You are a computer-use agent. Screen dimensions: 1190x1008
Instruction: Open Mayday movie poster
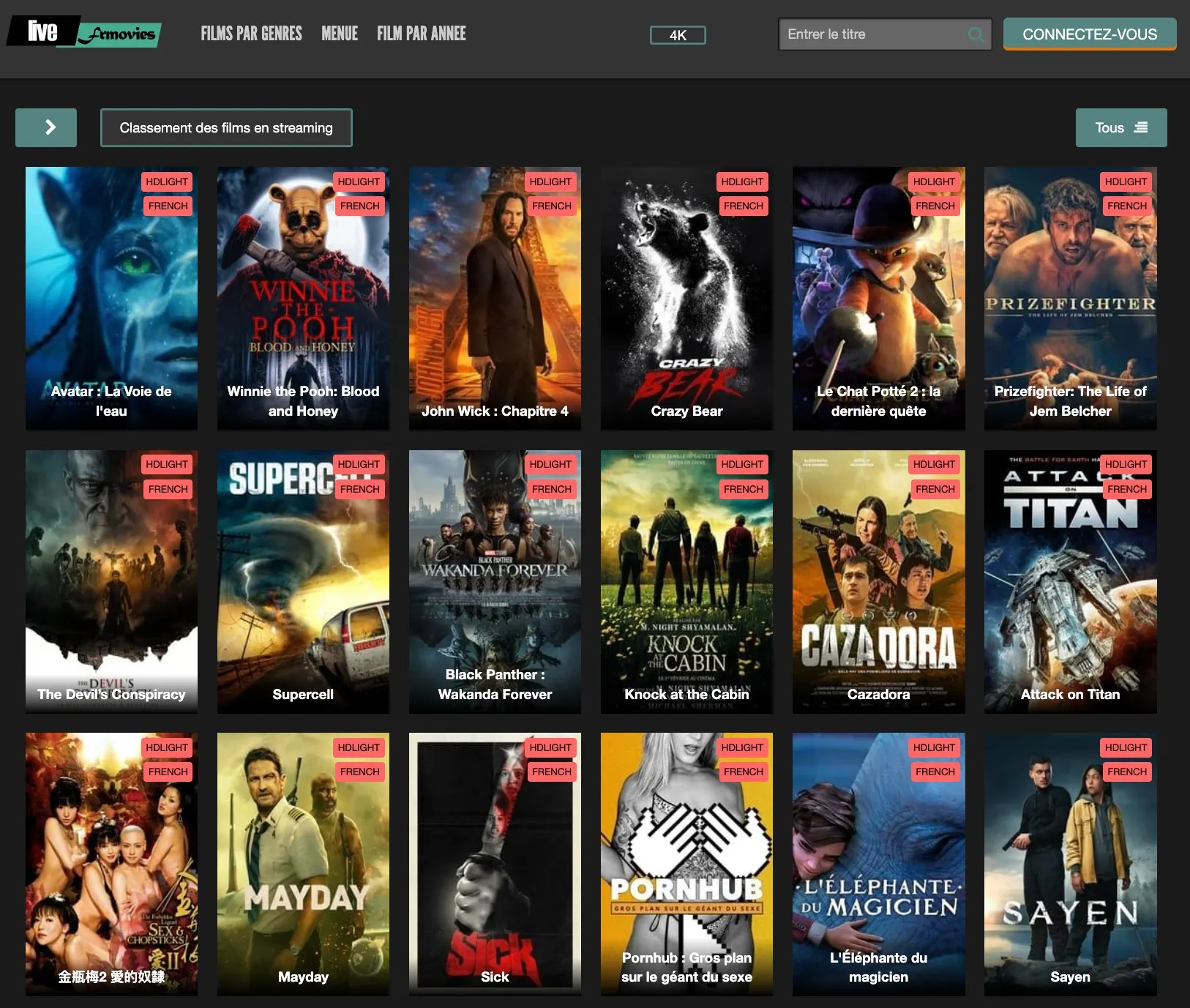coord(303,865)
